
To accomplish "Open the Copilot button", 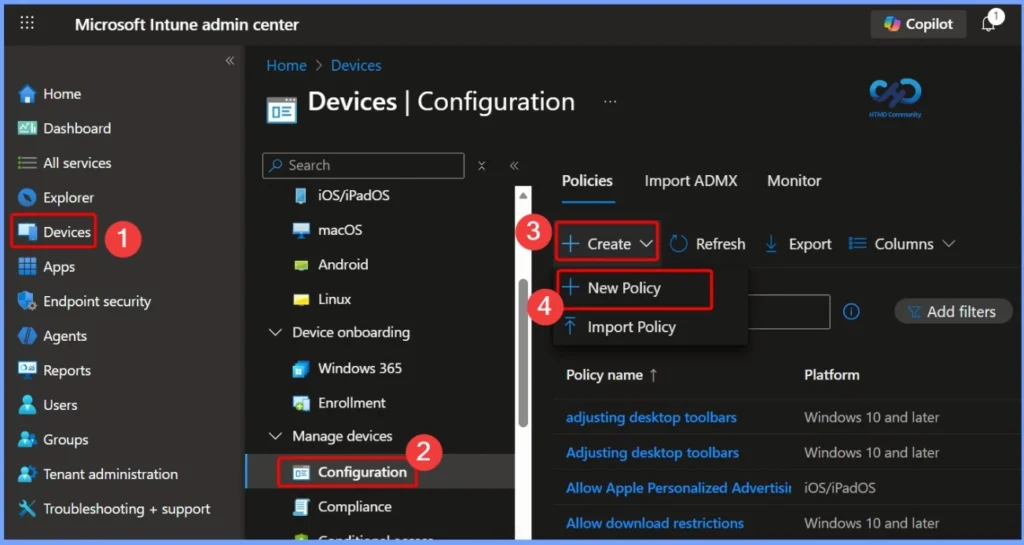I will (918, 24).
